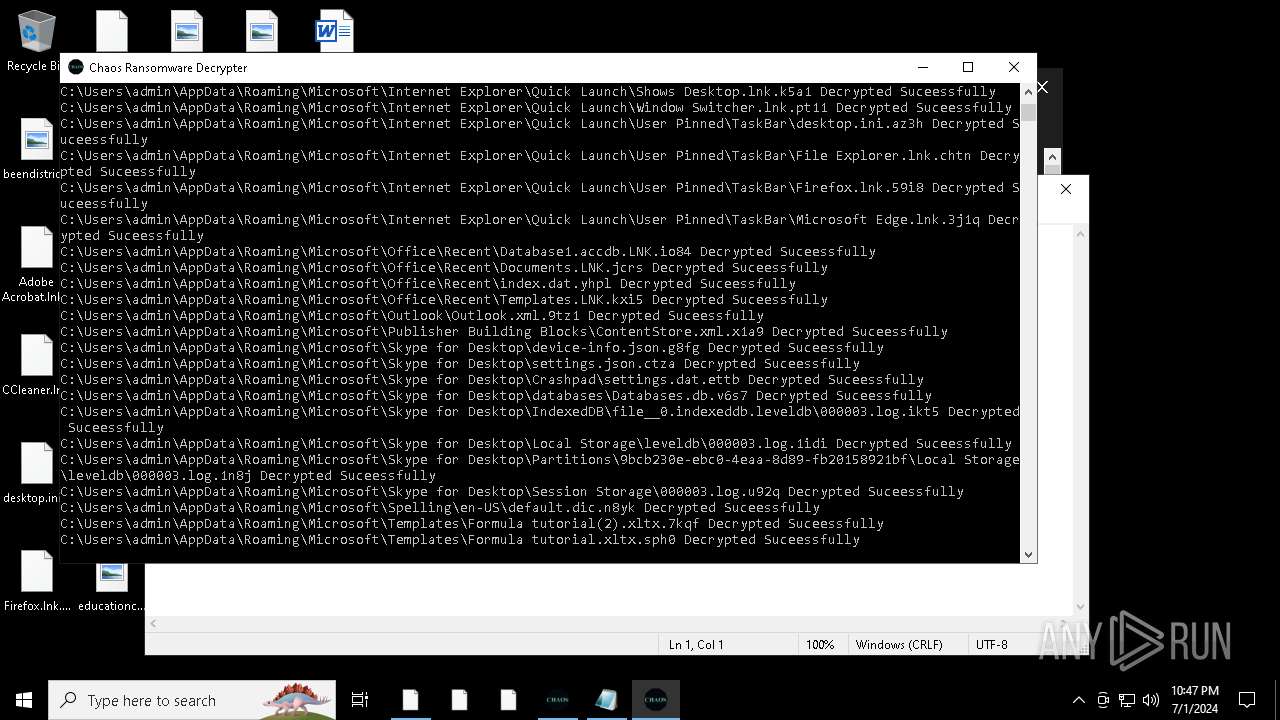The height and width of the screenshot is (720, 1280).
Task: Click the Documents.LNK.jcrs console line
Action: 444,267
